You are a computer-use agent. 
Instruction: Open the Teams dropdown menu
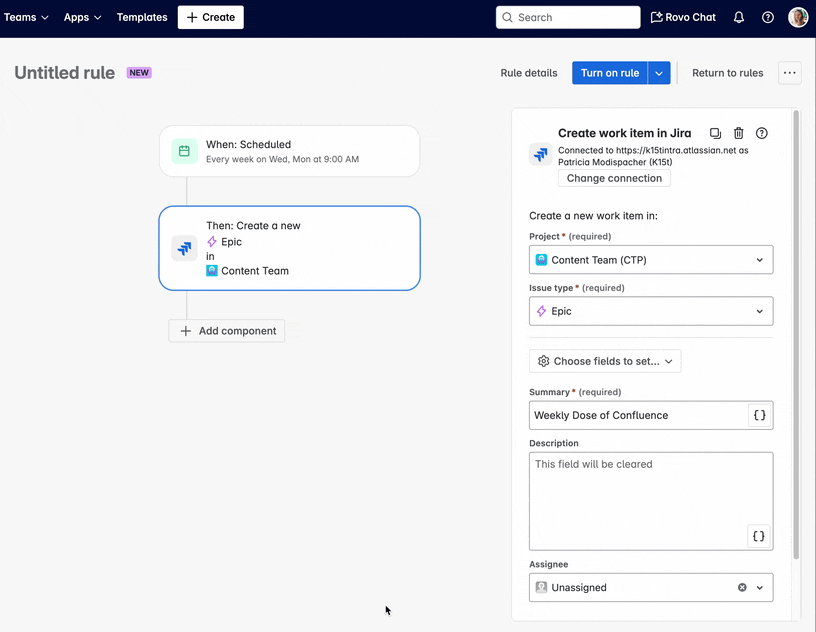(26, 17)
